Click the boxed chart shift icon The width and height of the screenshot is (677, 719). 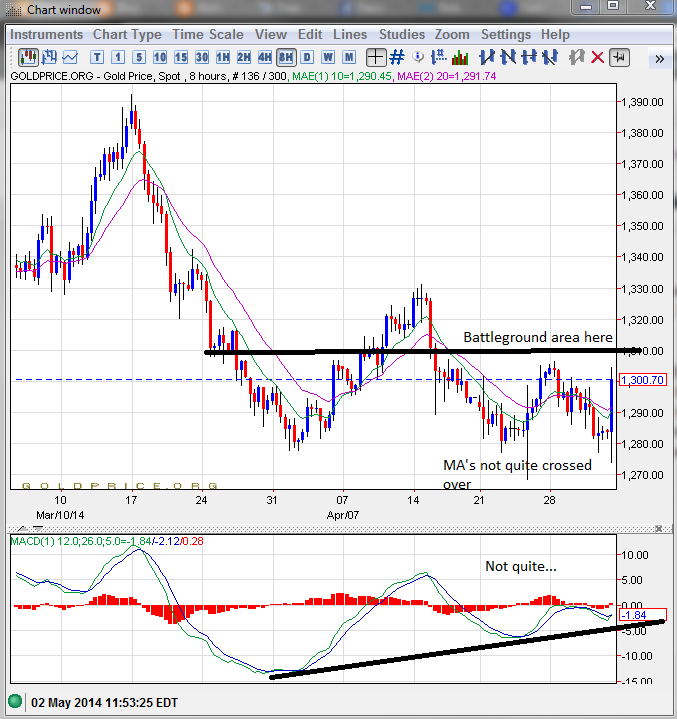tap(619, 57)
